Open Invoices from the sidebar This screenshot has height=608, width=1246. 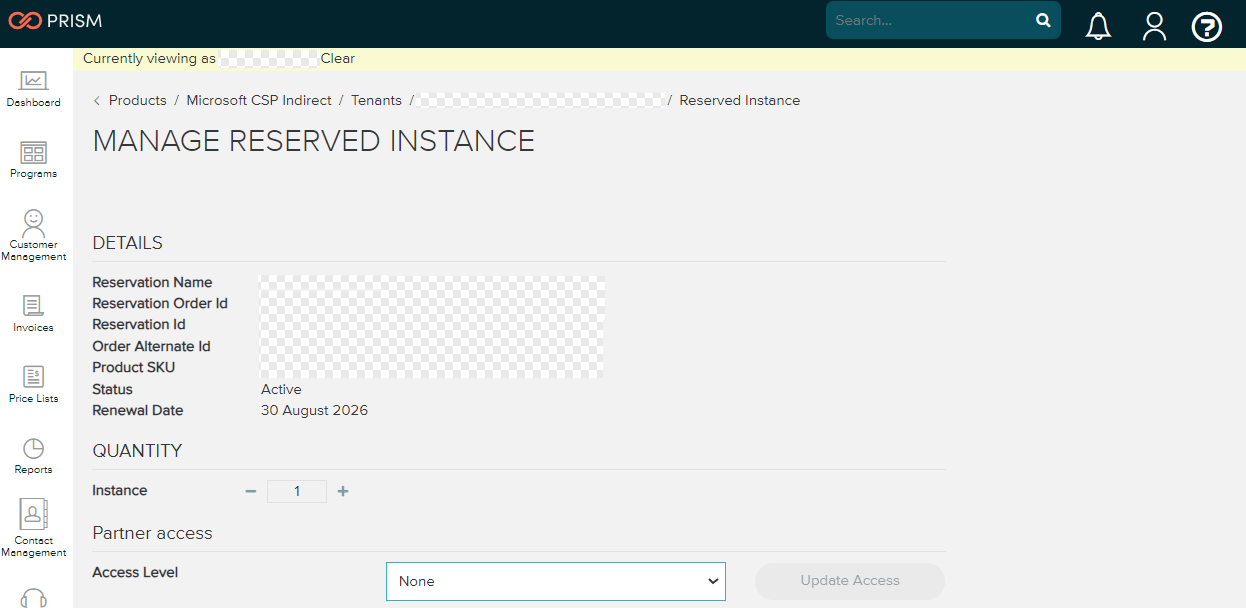pos(33,313)
